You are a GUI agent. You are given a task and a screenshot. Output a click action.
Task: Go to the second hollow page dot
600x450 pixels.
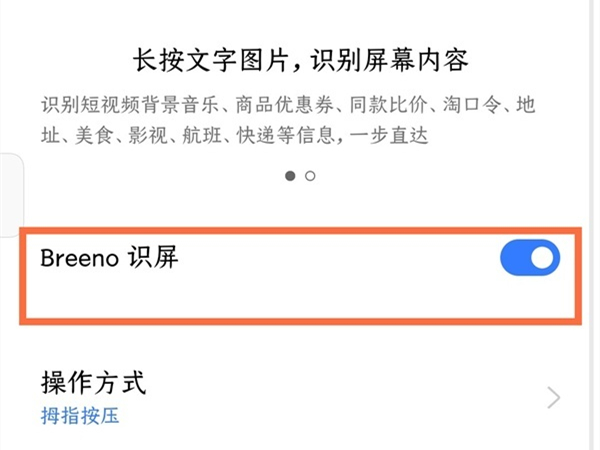click(x=310, y=176)
